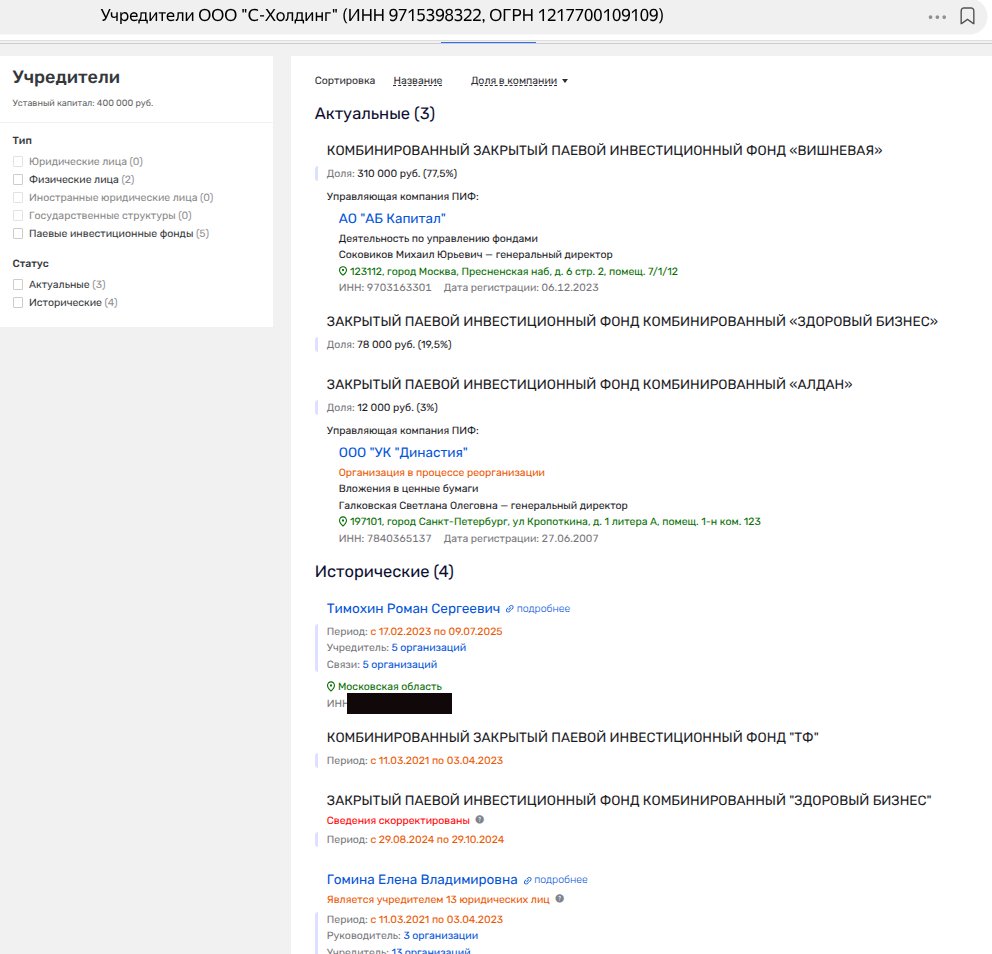Open the ООО "УК Династия" company link
The image size is (992, 954).
[x=403, y=453]
